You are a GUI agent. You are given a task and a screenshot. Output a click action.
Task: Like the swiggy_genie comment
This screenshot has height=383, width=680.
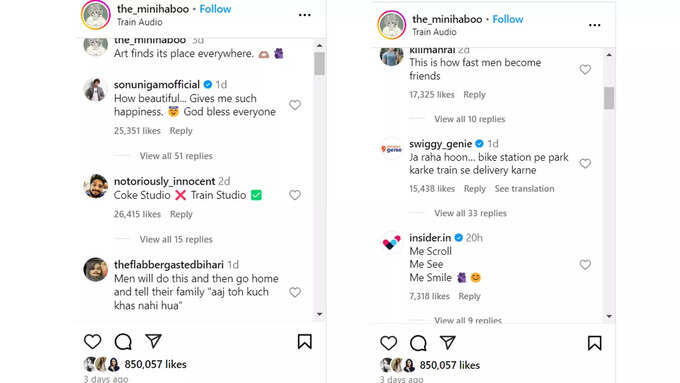click(x=585, y=164)
